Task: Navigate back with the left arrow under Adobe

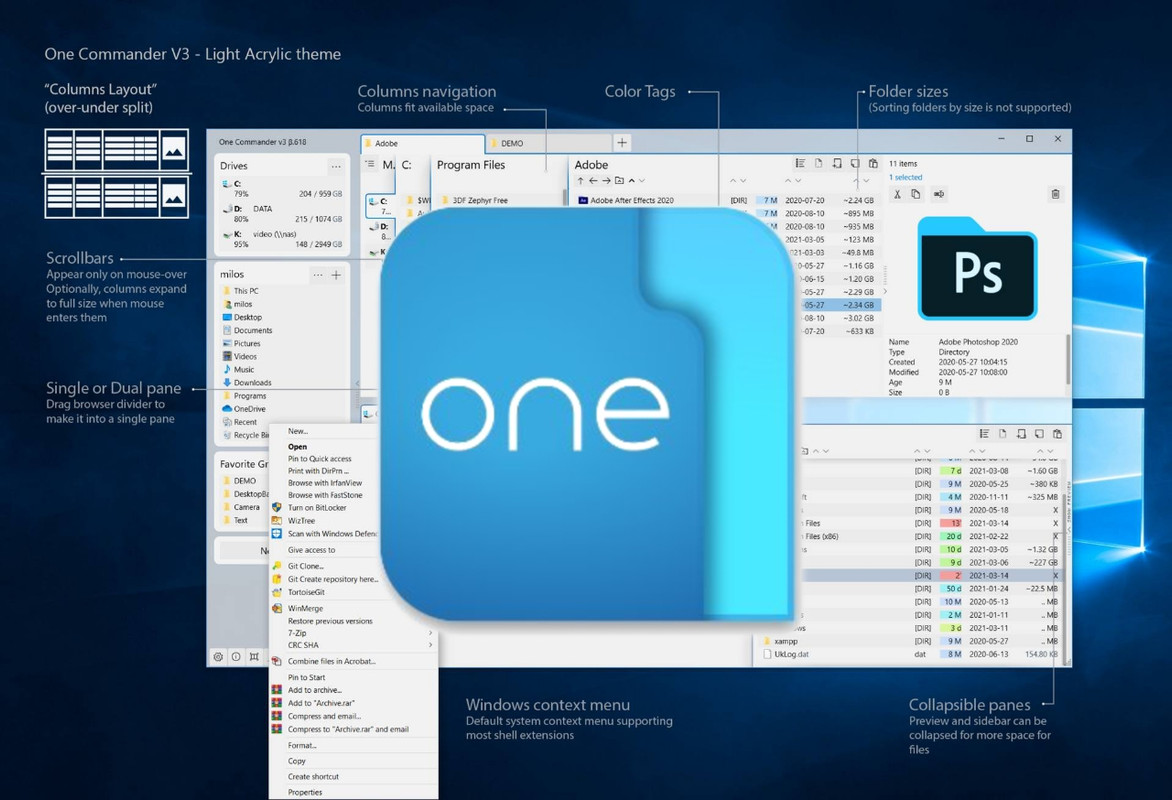Action: (x=593, y=181)
